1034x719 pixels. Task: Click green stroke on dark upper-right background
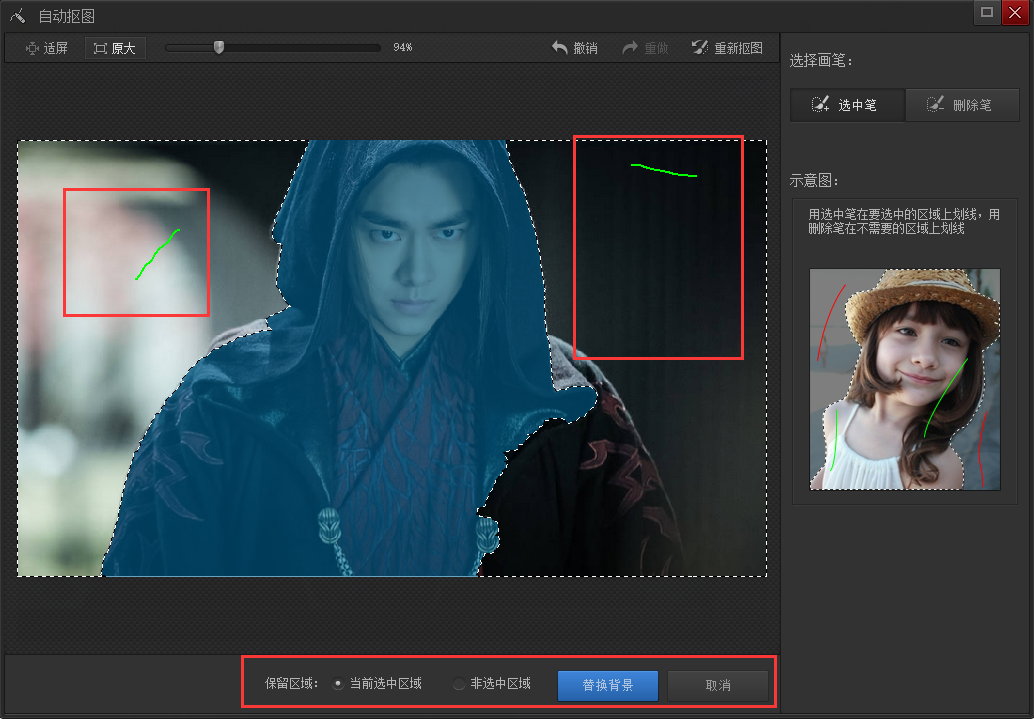pos(663,171)
